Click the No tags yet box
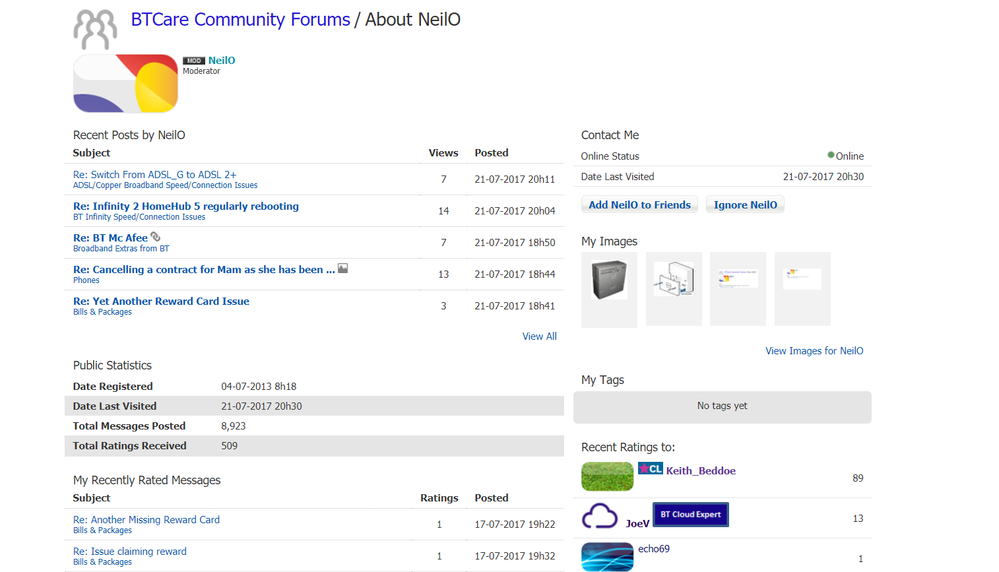999x572 pixels. pyautogui.click(x=722, y=407)
